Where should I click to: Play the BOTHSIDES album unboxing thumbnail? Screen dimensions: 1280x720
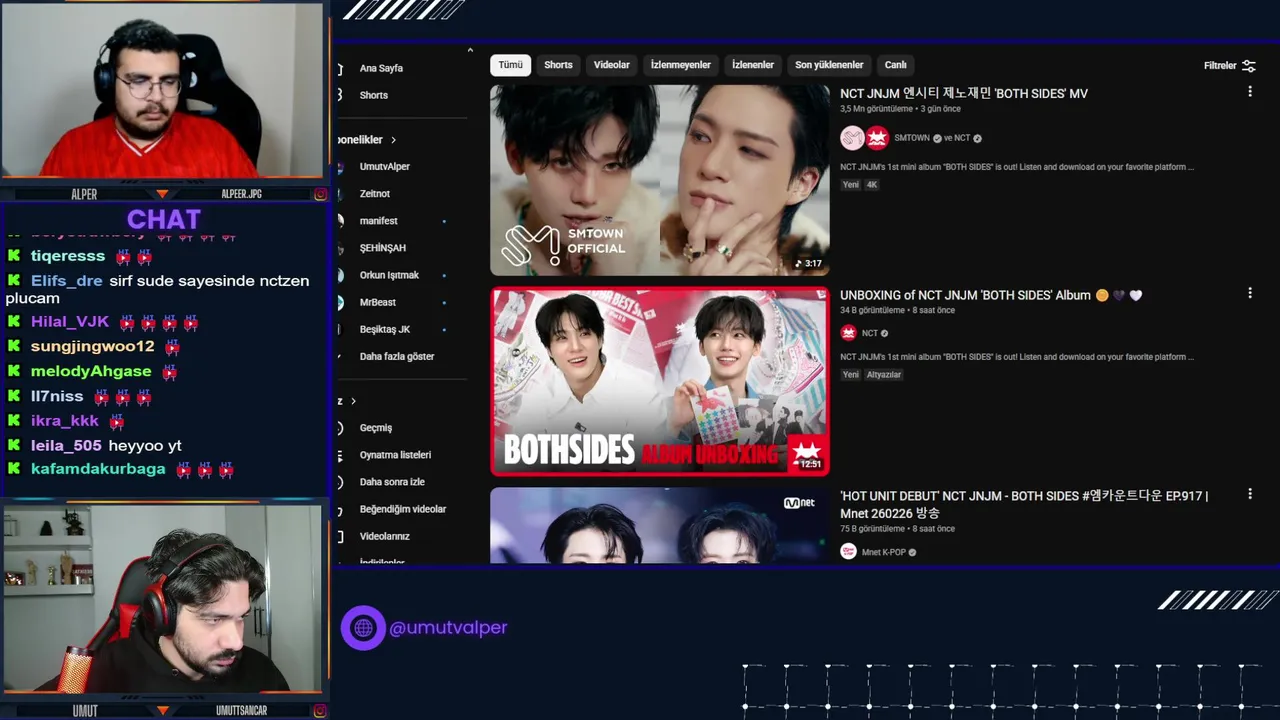(x=660, y=382)
